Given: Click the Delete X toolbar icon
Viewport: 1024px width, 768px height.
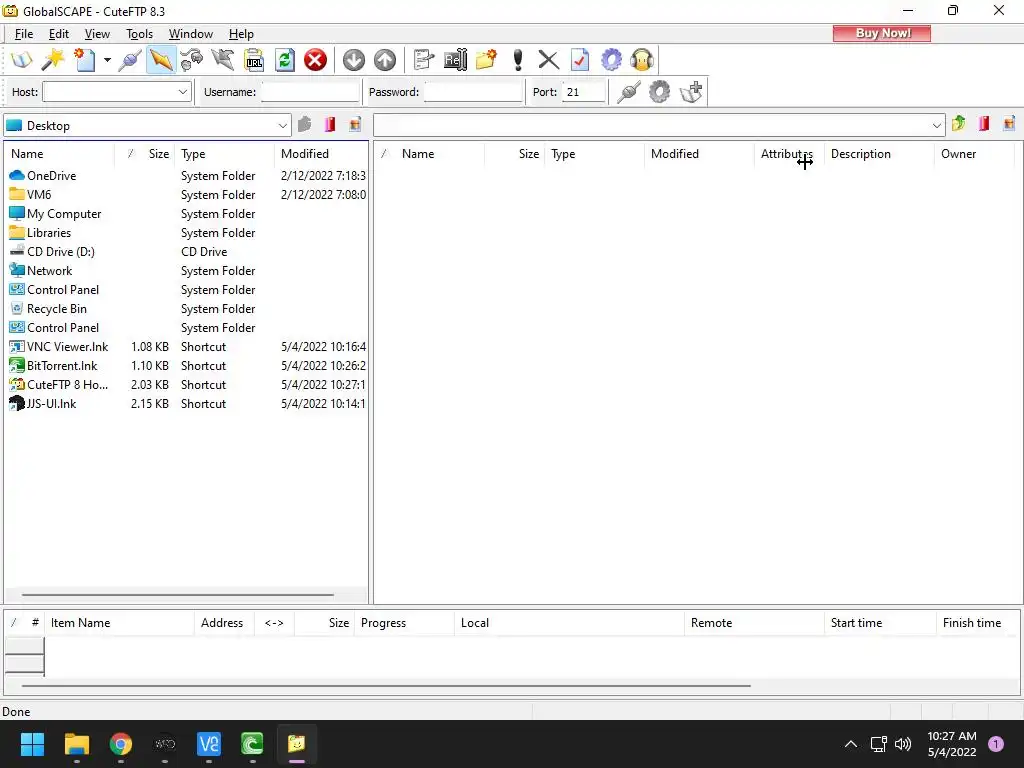Looking at the screenshot, I should coord(549,60).
